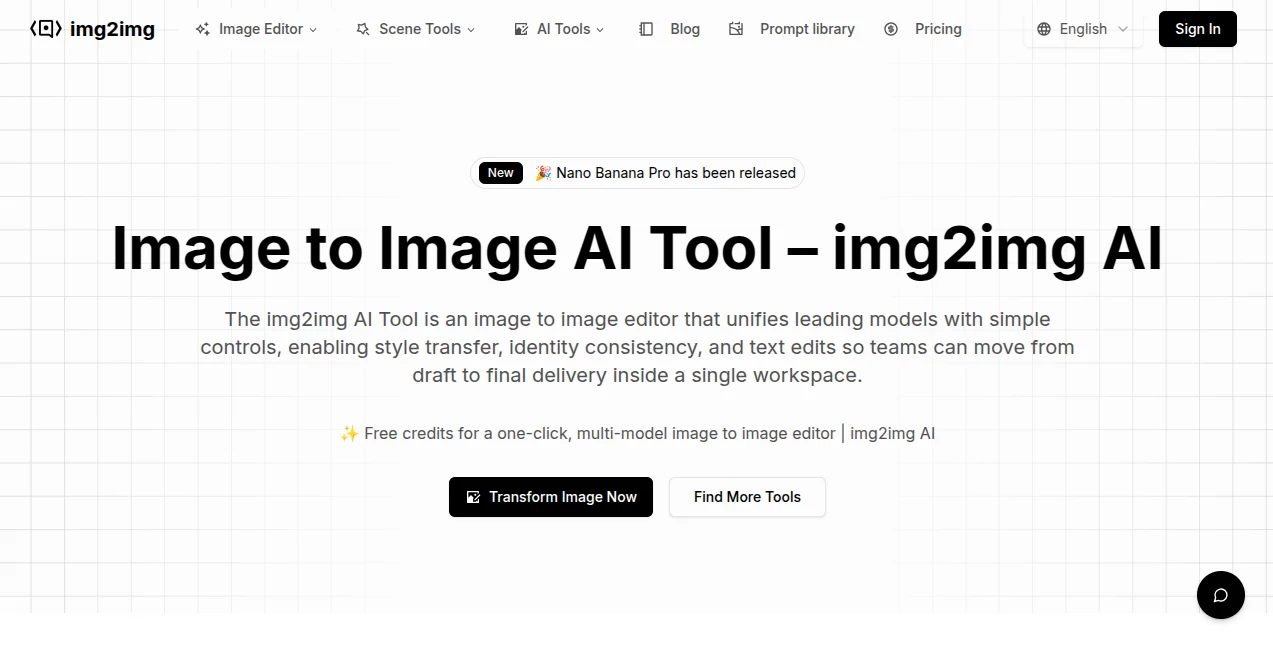This screenshot has height=651, width=1273.
Task: Click the Nano Banana Pro release announcement banner
Action: pos(637,173)
